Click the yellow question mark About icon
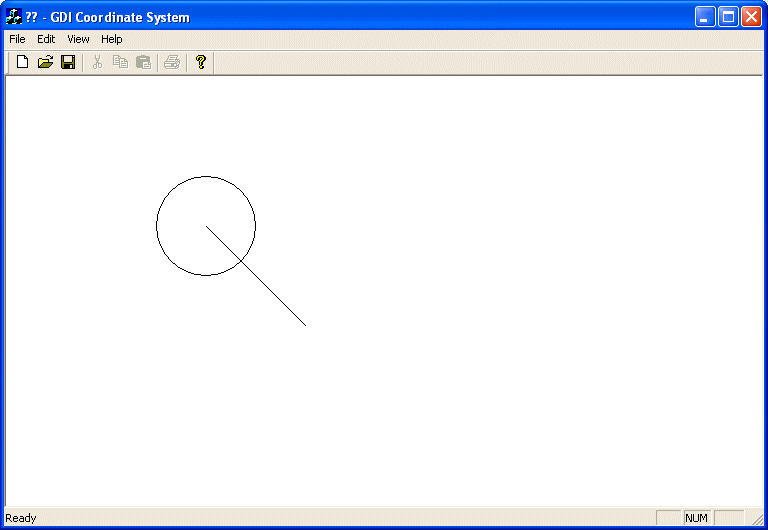 tap(200, 62)
